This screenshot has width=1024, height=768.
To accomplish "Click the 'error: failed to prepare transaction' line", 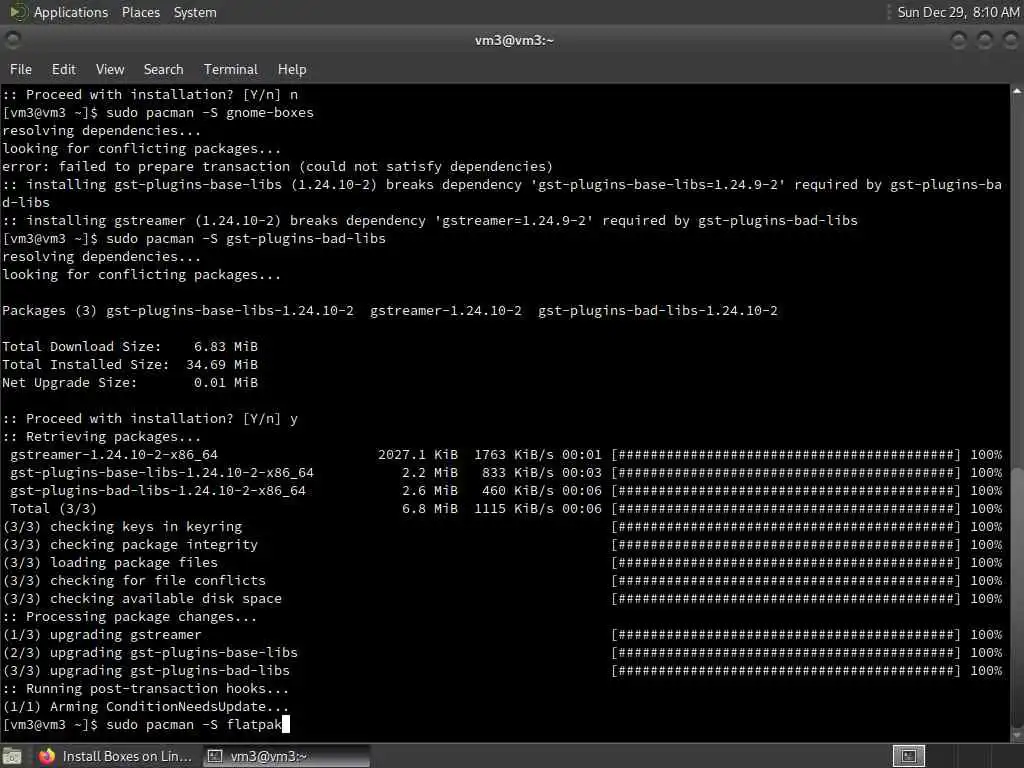I will point(278,167).
